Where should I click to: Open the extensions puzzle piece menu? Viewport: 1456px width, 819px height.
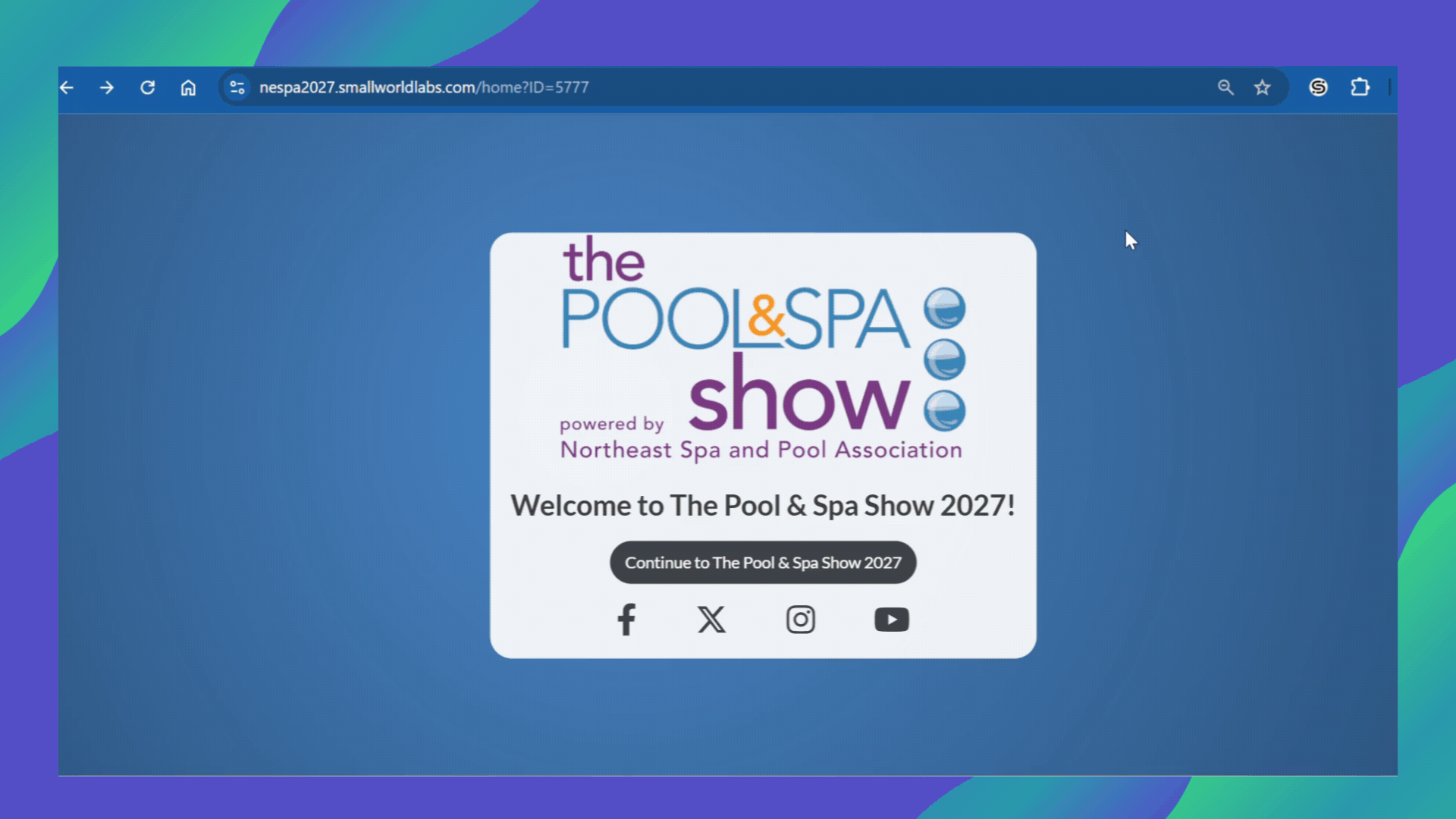click(x=1360, y=87)
